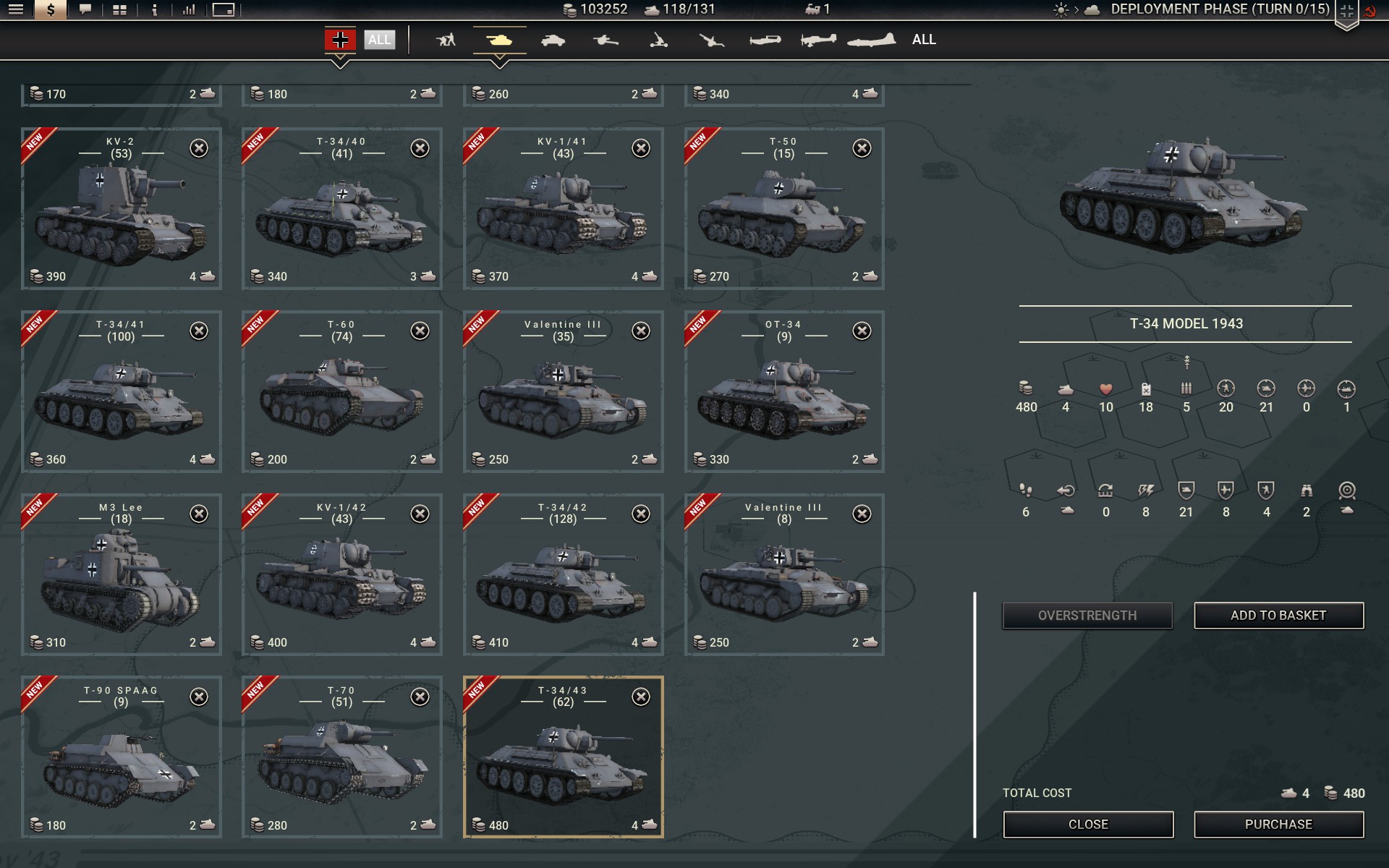
Task: Remove the T-90 SPAAG captured unit
Action: (199, 697)
